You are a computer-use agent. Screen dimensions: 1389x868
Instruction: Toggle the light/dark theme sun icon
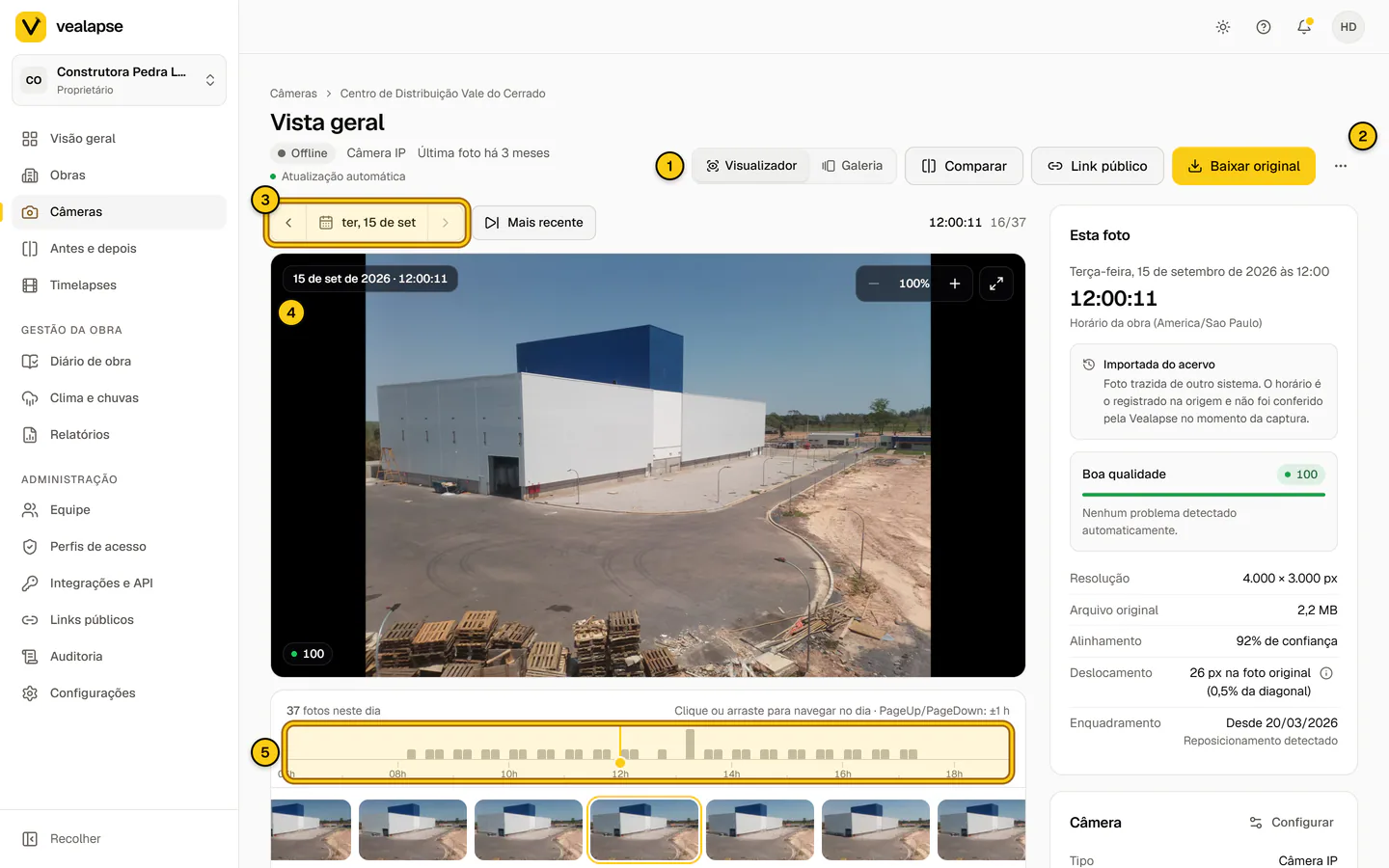point(1223,27)
